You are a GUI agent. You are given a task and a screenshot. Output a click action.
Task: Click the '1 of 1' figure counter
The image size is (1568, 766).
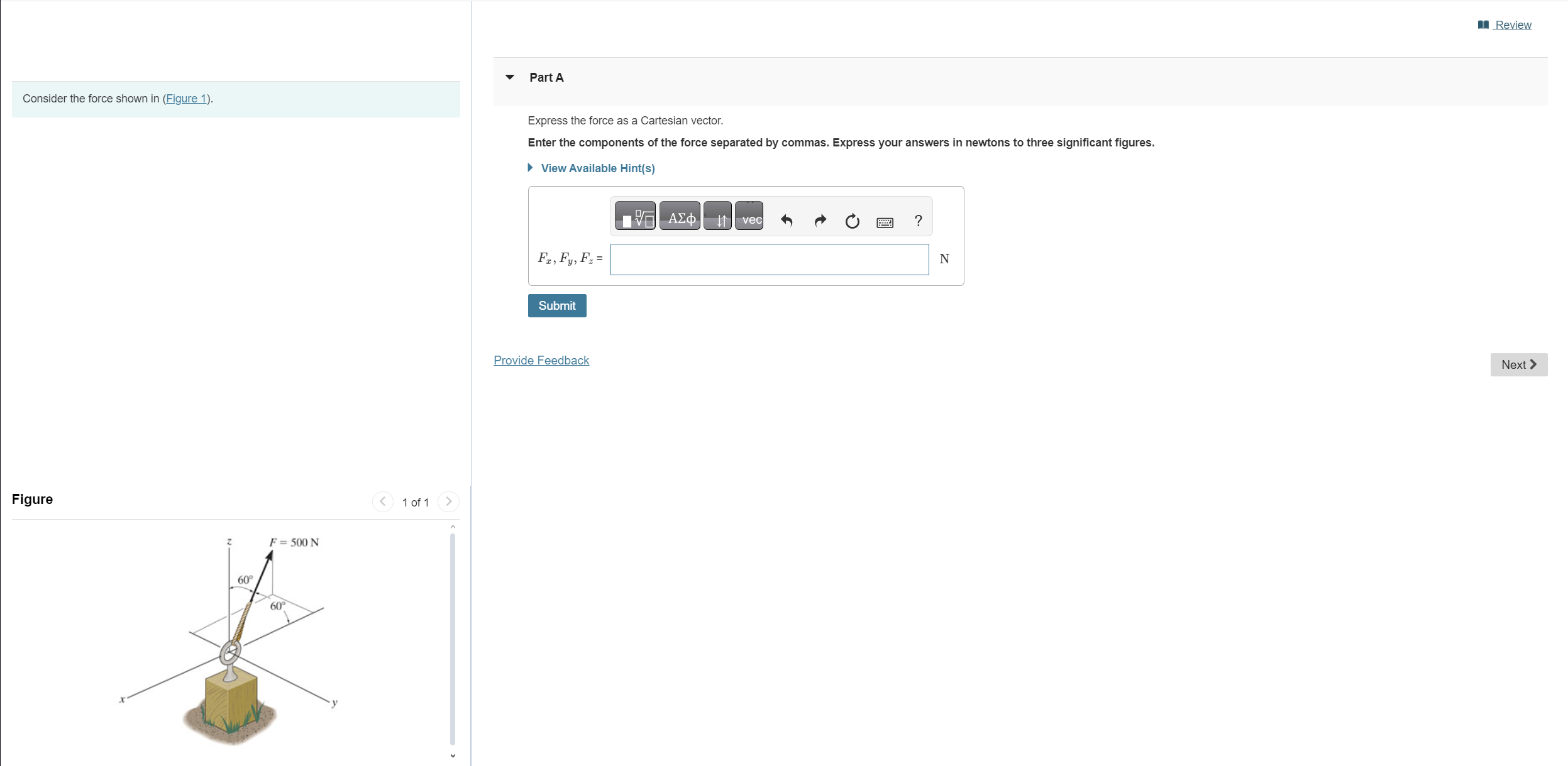pos(416,503)
